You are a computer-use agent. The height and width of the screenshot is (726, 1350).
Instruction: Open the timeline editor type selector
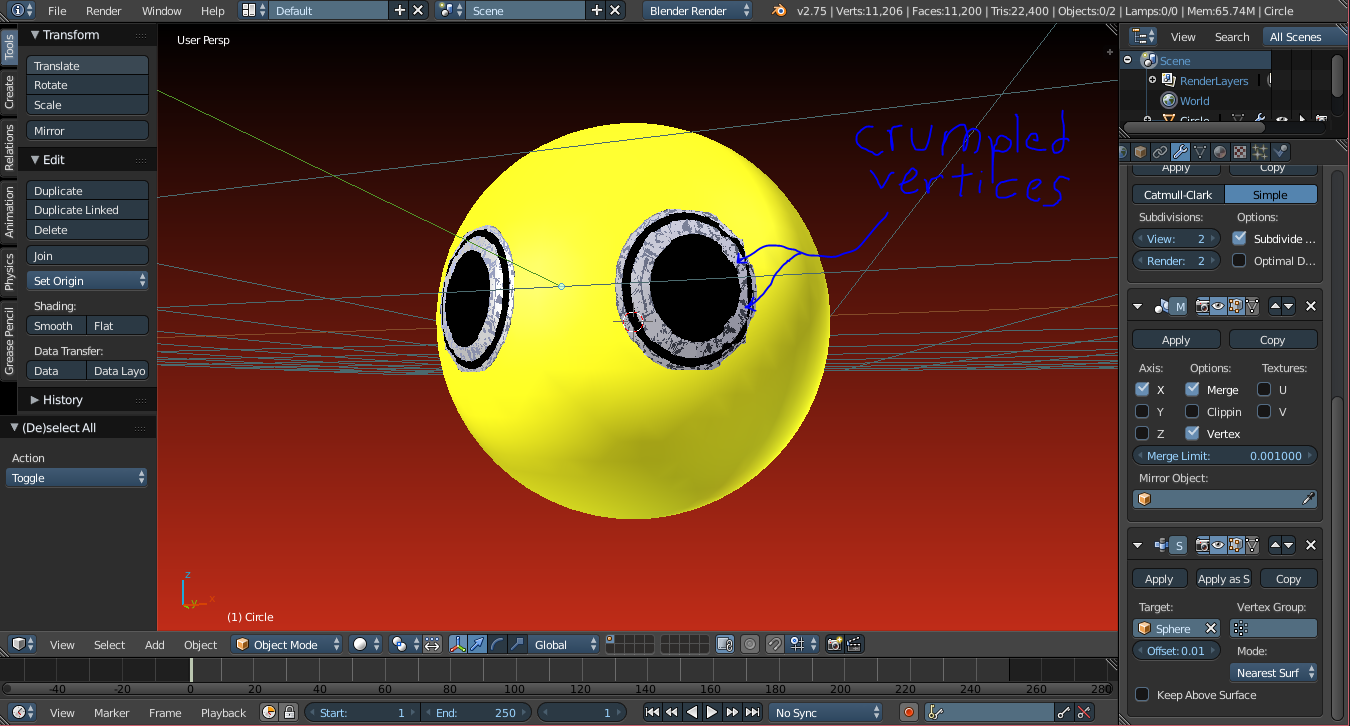pos(22,712)
